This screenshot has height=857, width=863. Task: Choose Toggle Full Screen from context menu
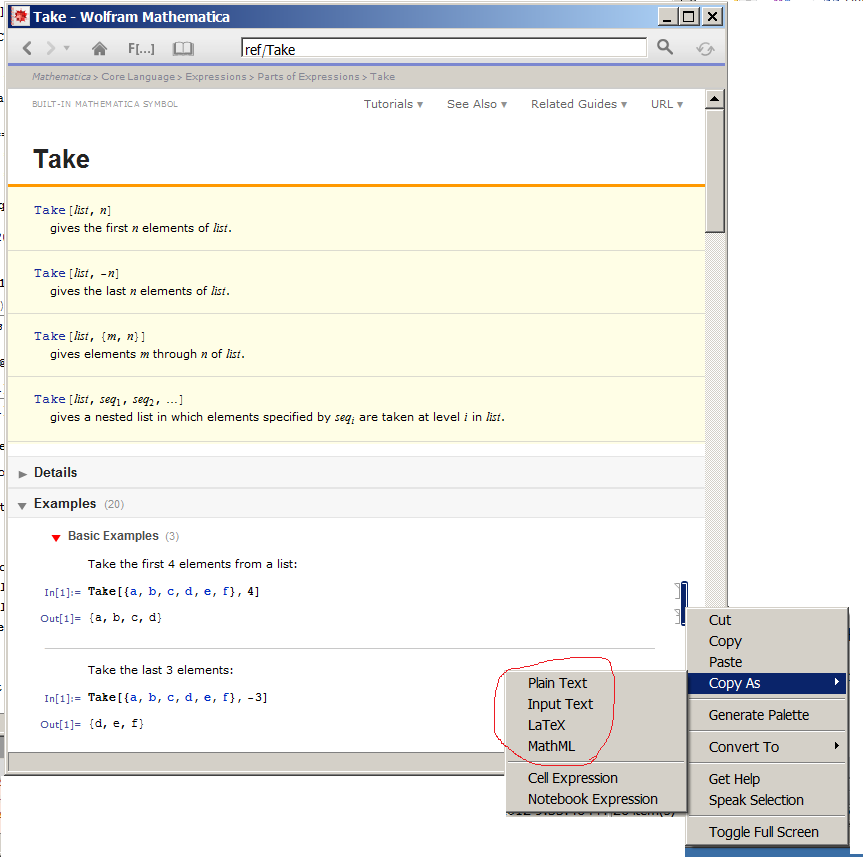[766, 832]
